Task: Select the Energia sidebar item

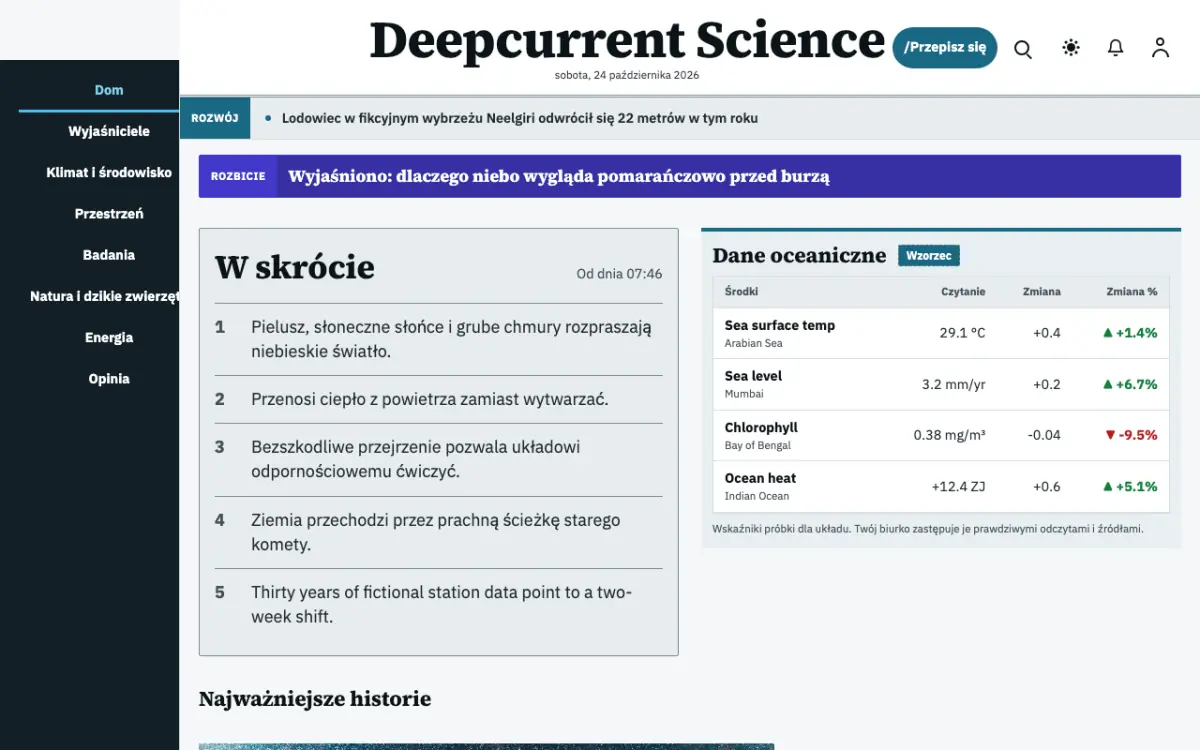Action: (x=109, y=337)
